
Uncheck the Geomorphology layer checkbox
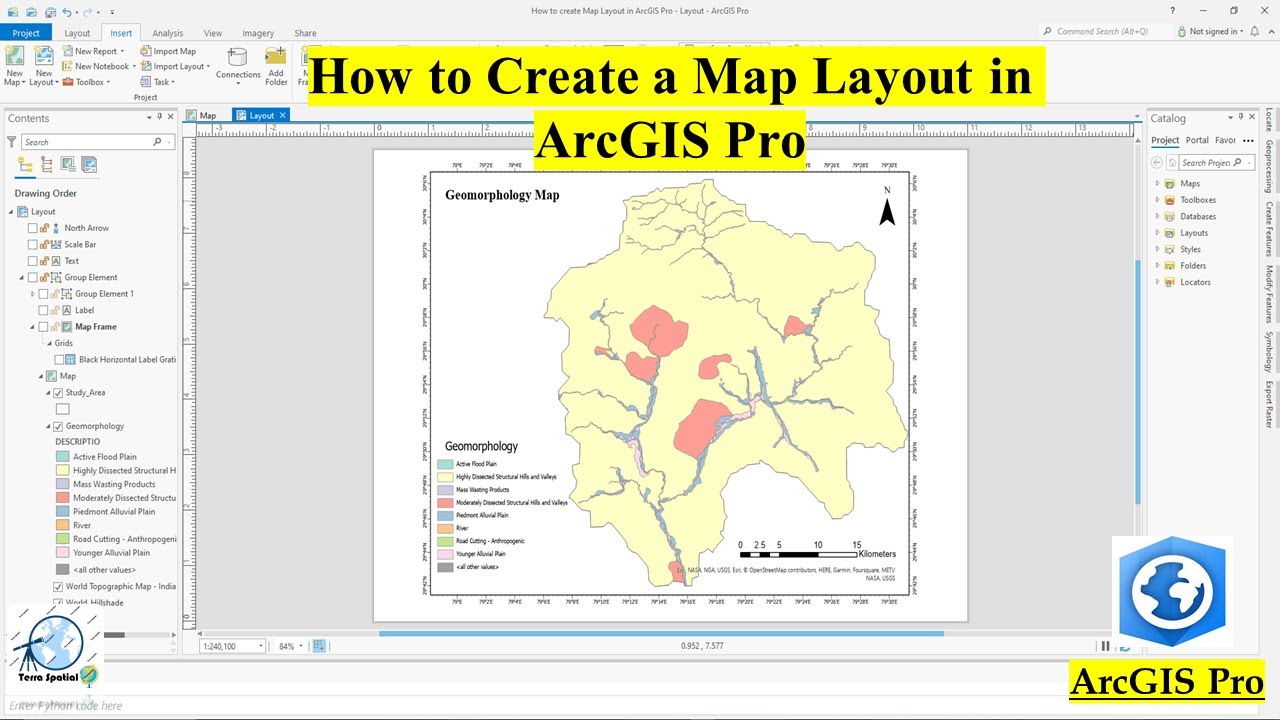click(58, 426)
